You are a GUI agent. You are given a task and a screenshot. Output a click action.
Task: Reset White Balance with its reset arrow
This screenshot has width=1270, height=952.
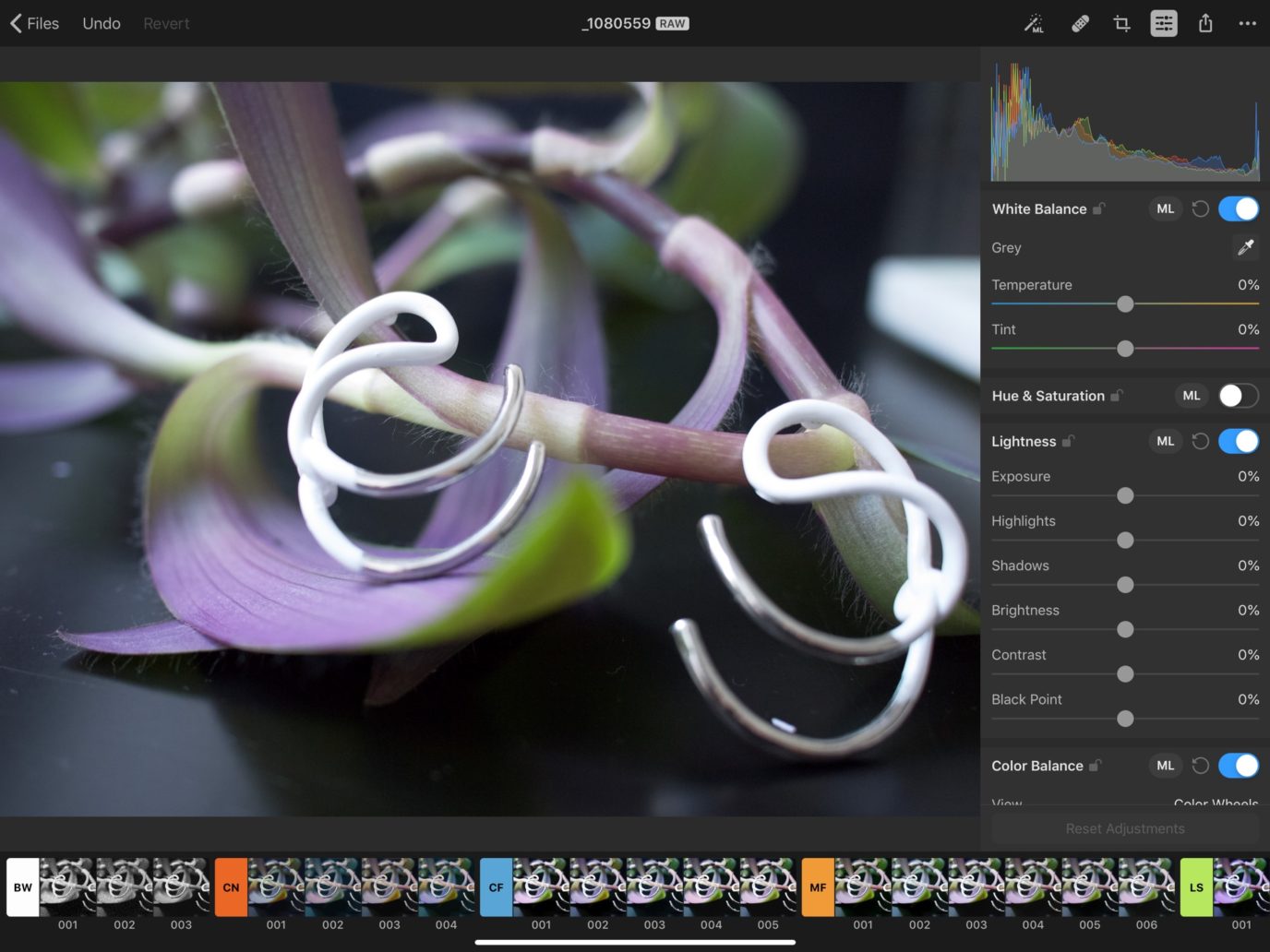1201,208
